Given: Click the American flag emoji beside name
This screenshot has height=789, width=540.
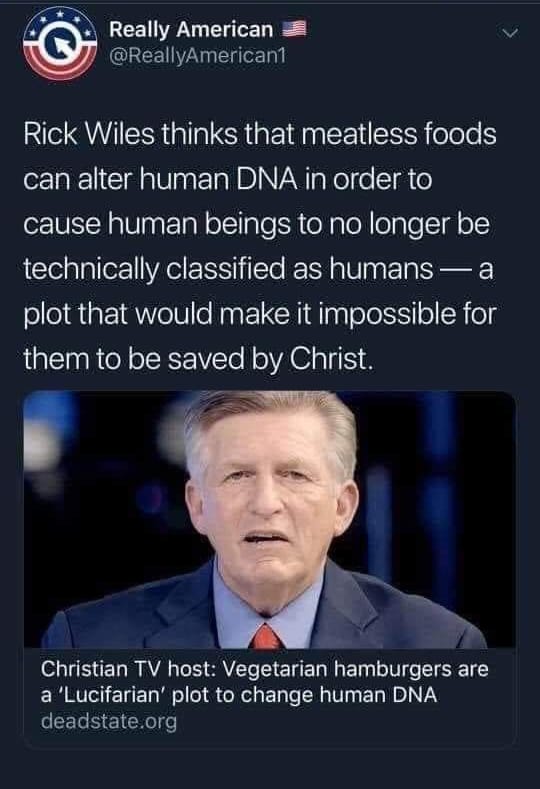Looking at the screenshot, I should (x=294, y=29).
